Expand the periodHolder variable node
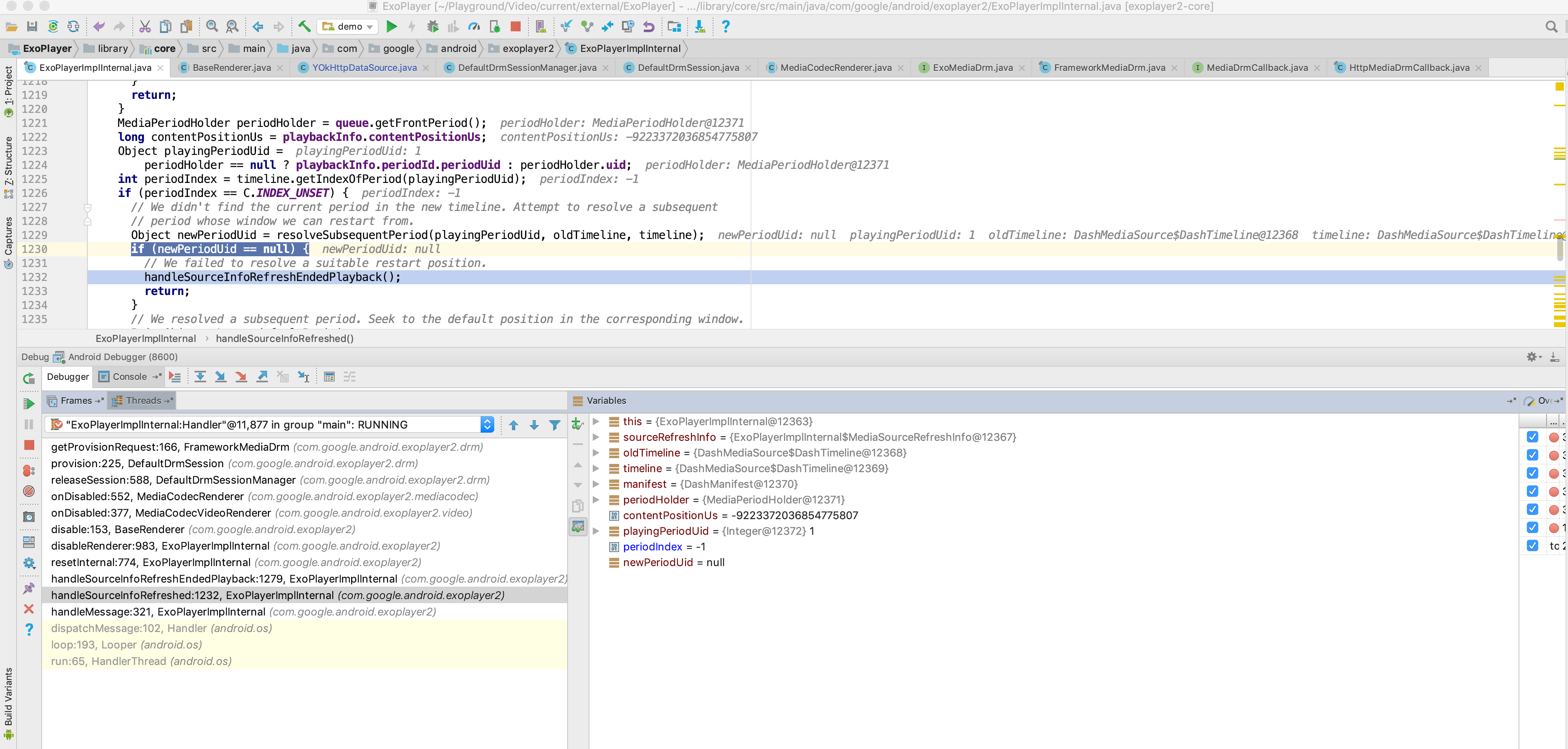The height and width of the screenshot is (749, 1568). point(596,499)
